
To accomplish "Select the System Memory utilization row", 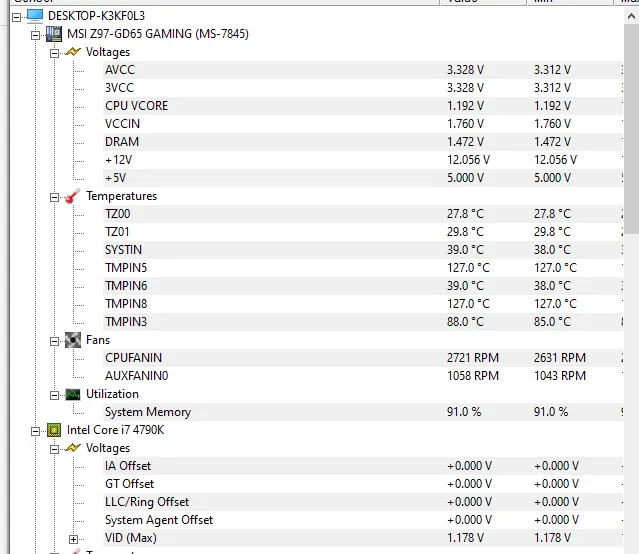I will tap(363, 412).
